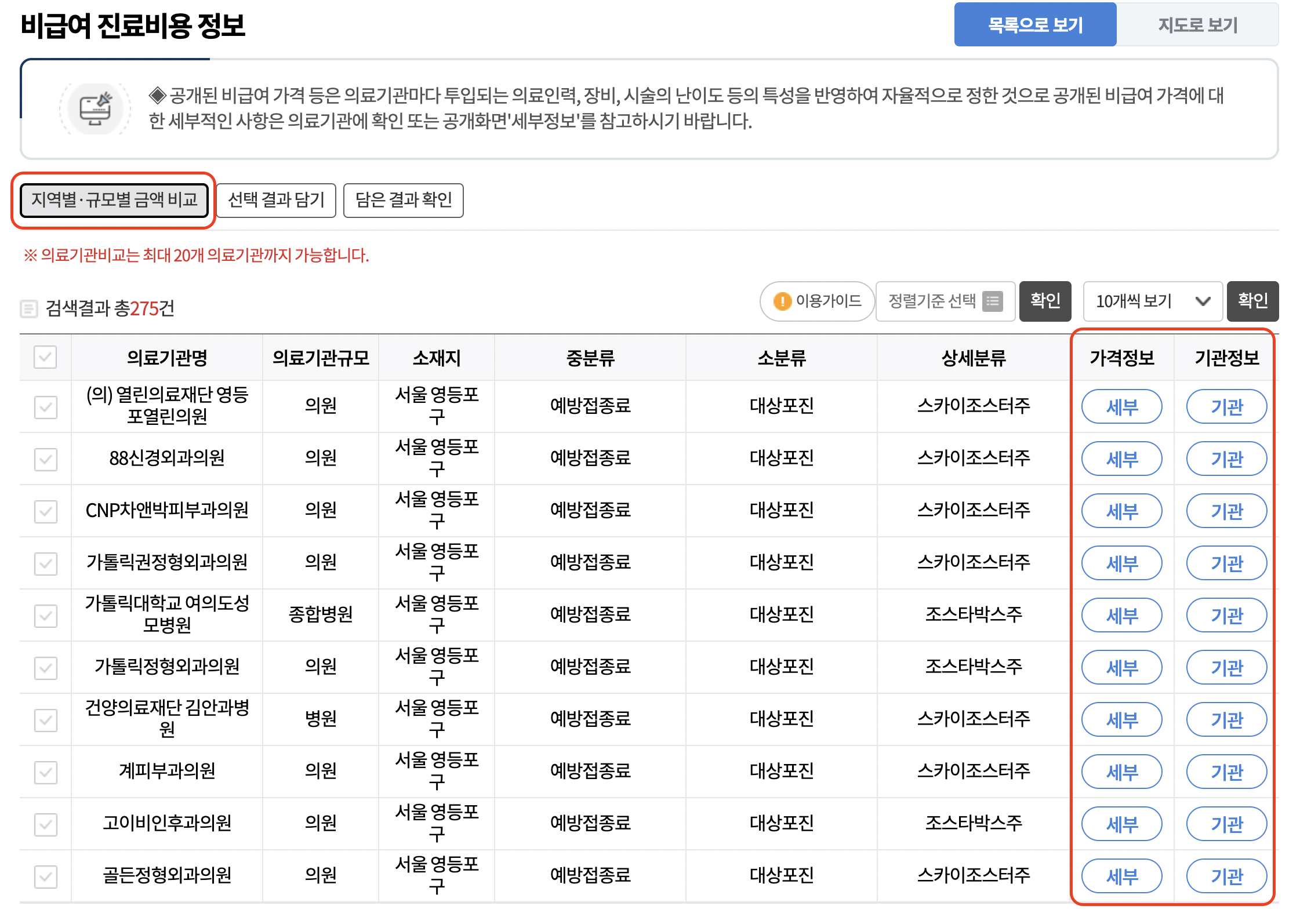Check the 고이비인후과의원 row checkbox
Image resolution: width=1300 pixels, height=924 pixels.
pyautogui.click(x=45, y=824)
